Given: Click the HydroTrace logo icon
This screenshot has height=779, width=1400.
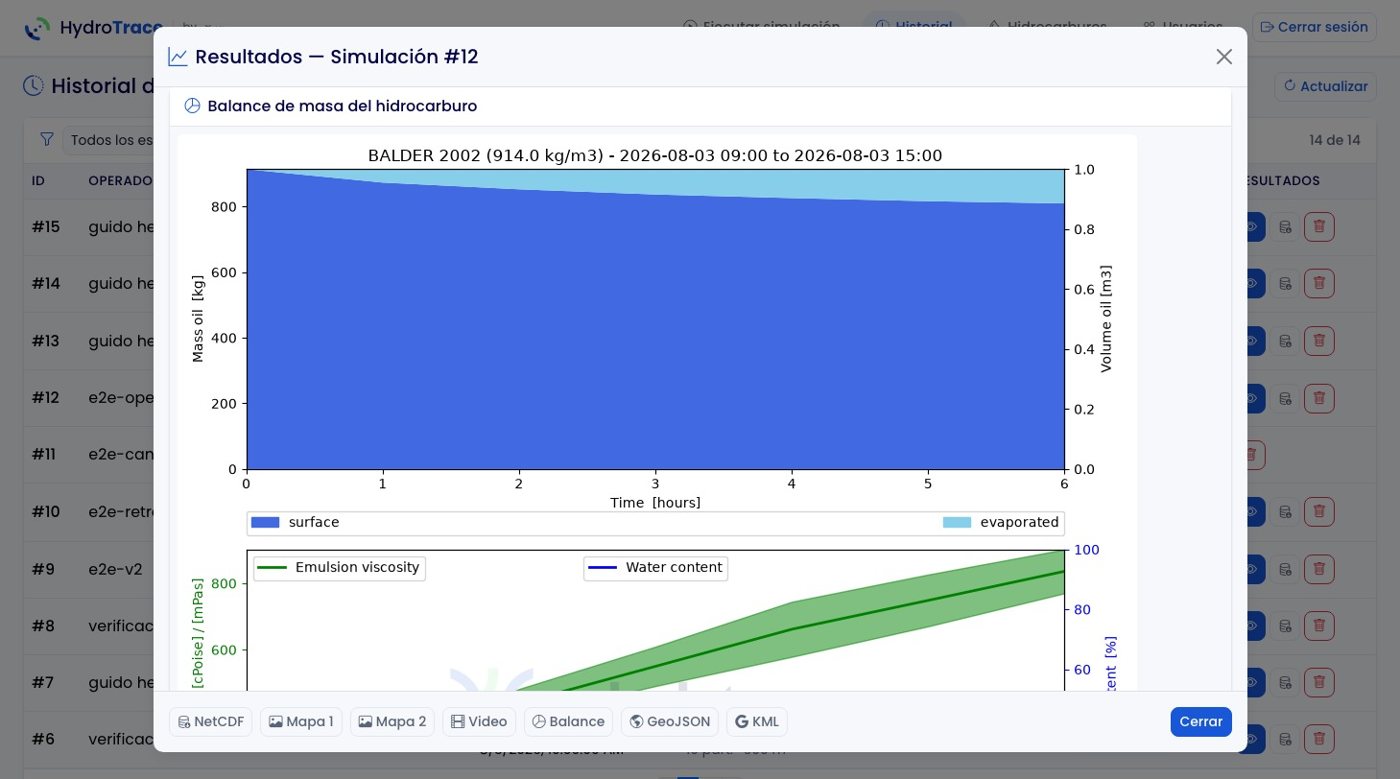Looking at the screenshot, I should coord(37,28).
